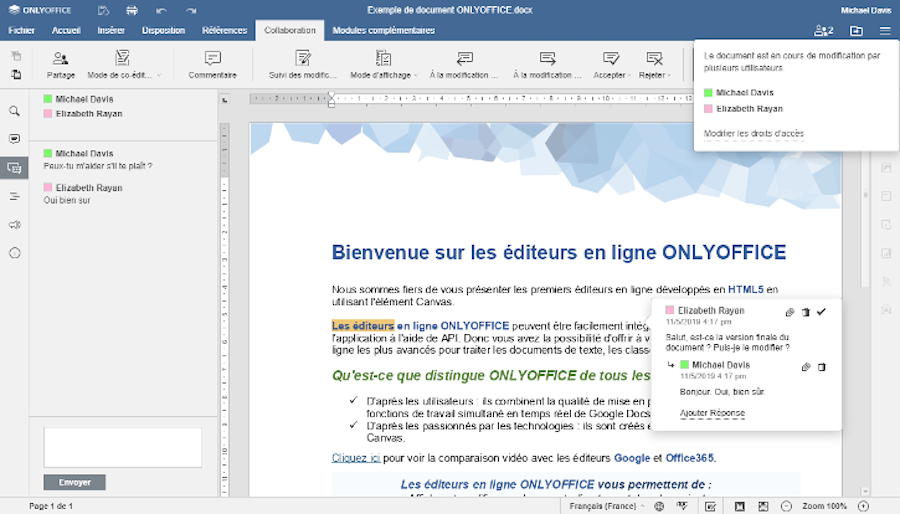Screen dimensions: 900x514
Task: Open the hamburger view settings menu
Action: [885, 30]
